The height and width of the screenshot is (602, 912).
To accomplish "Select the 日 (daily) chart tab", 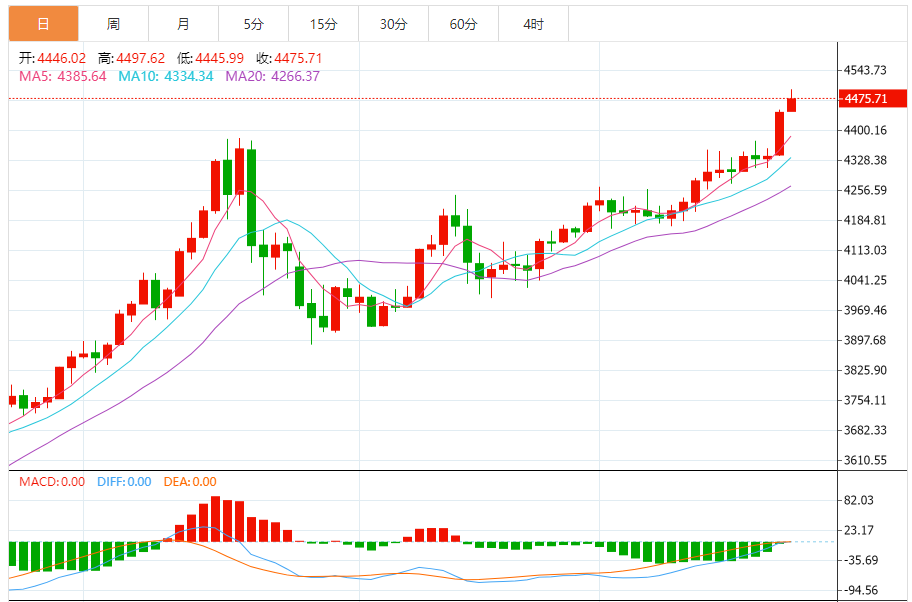I will (x=43, y=23).
